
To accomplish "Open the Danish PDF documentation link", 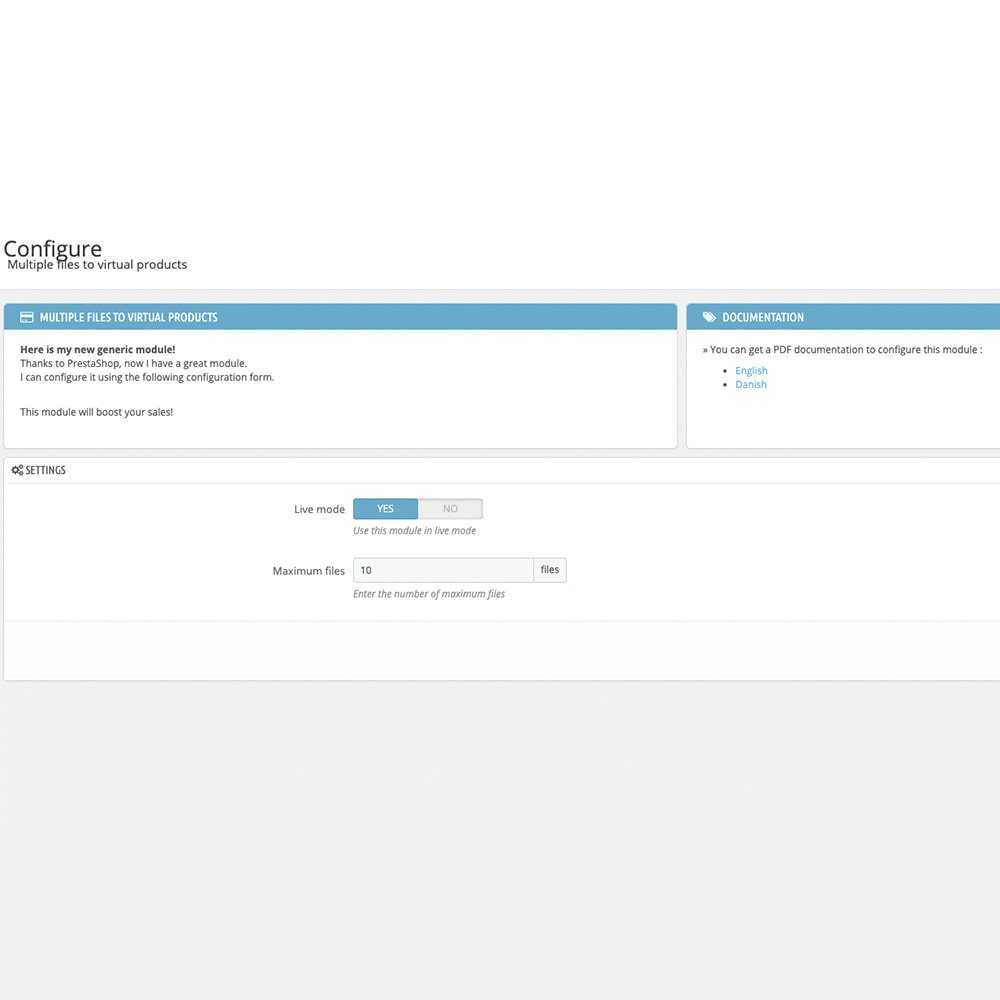I will (x=751, y=385).
